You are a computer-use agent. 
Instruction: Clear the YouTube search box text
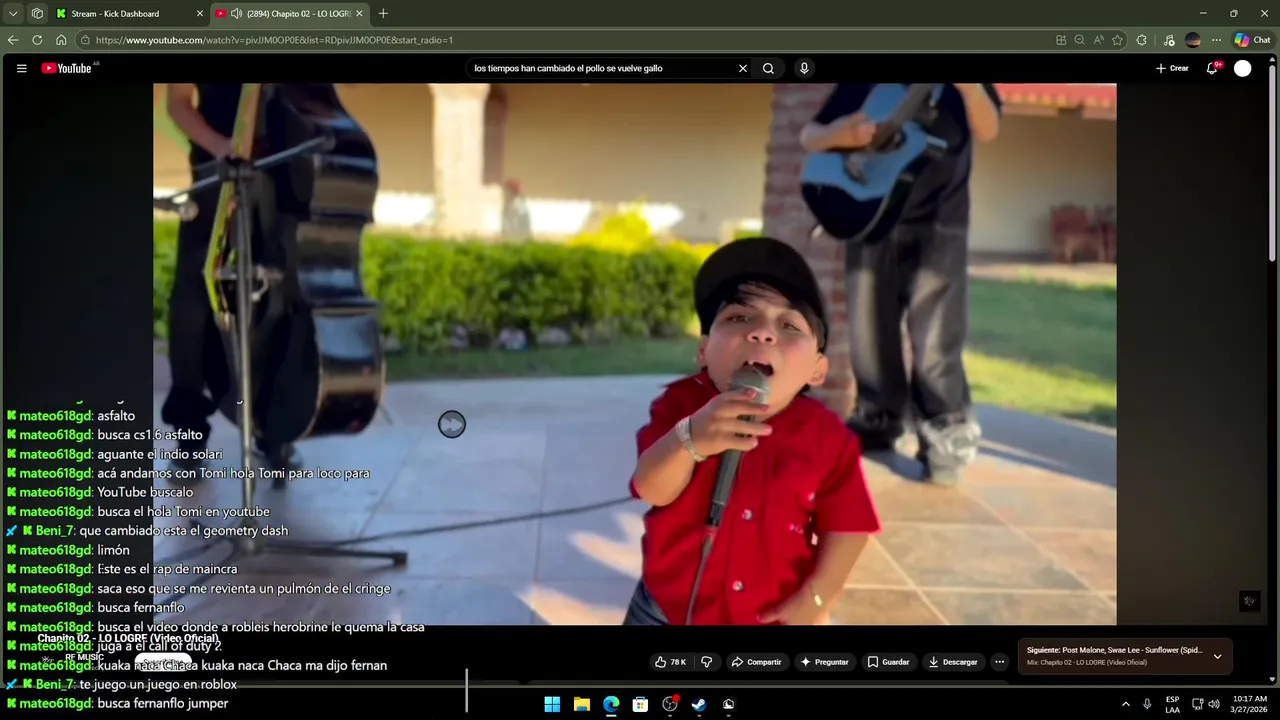pos(743,68)
